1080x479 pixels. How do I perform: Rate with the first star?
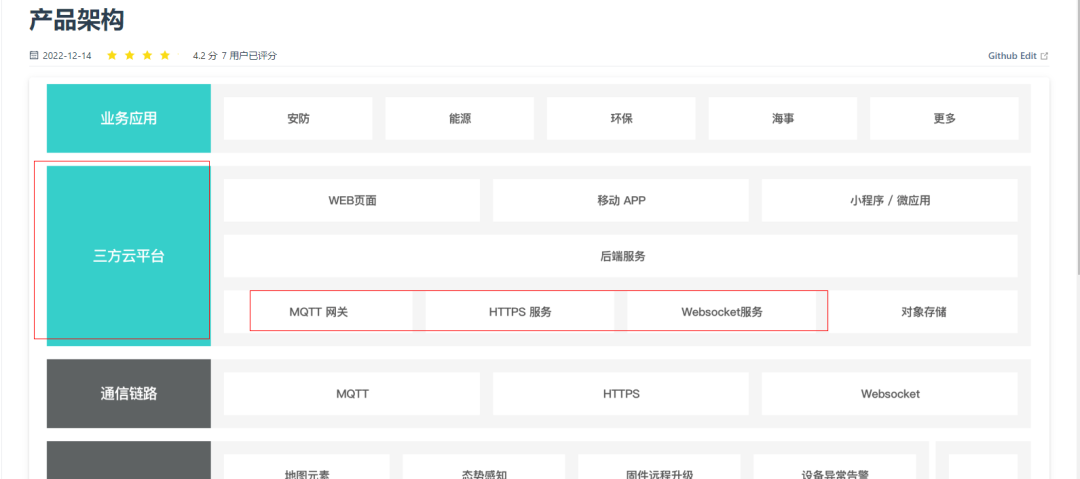click(112, 55)
